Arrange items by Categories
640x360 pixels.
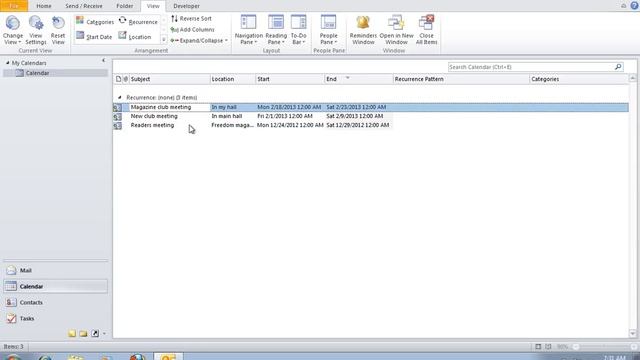pyautogui.click(x=95, y=22)
